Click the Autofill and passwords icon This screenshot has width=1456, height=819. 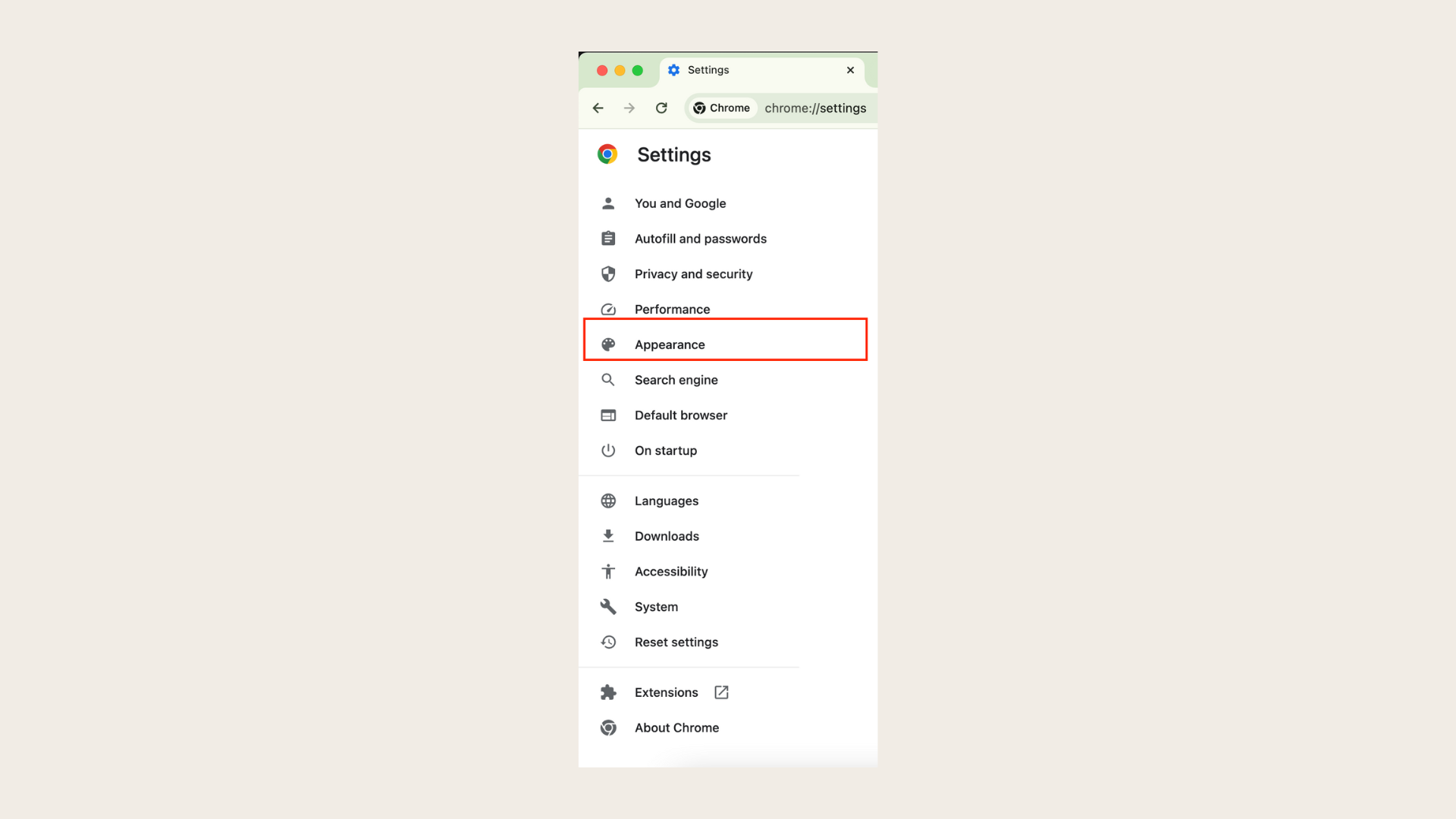point(608,238)
